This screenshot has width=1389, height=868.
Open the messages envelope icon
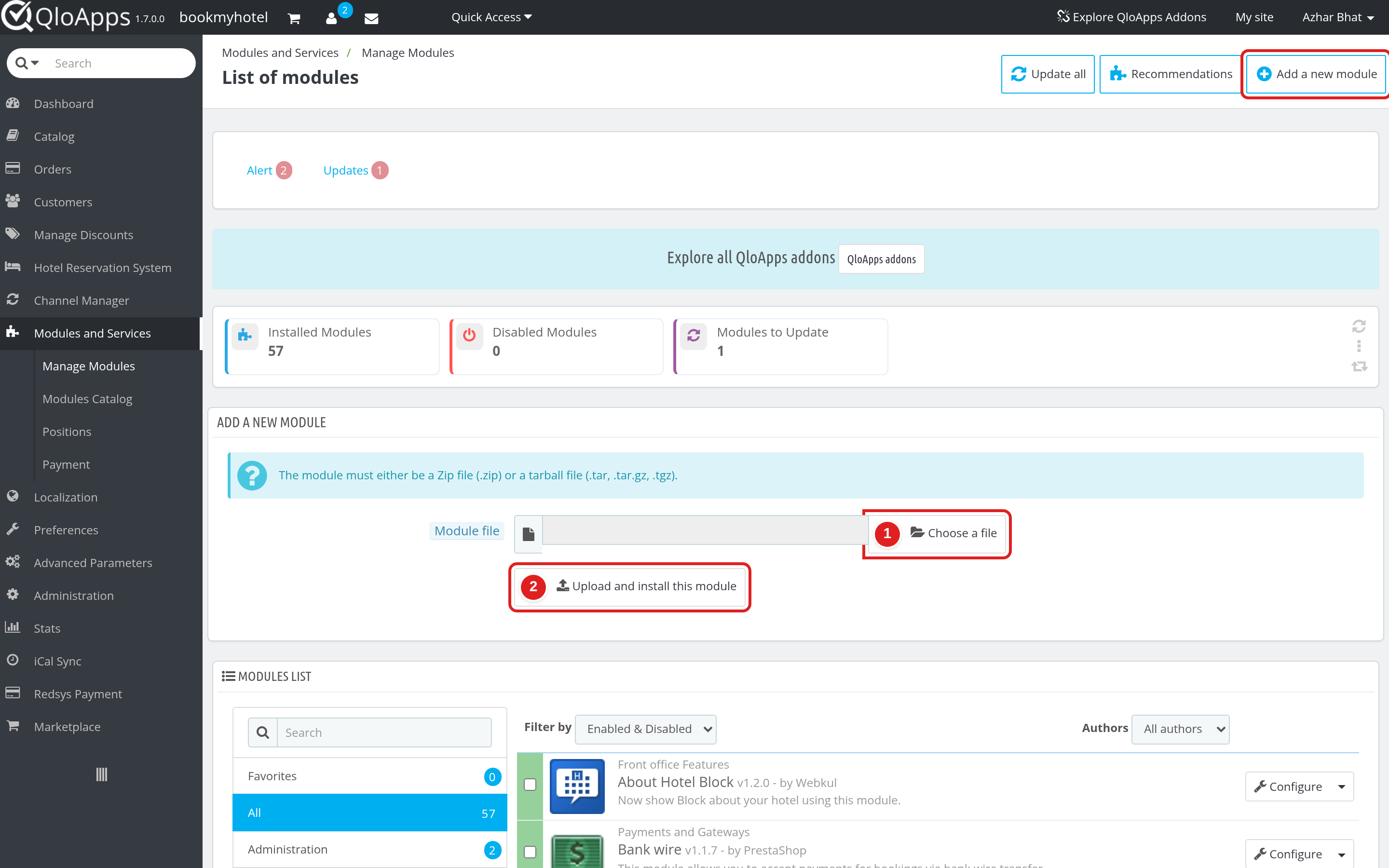point(371,18)
